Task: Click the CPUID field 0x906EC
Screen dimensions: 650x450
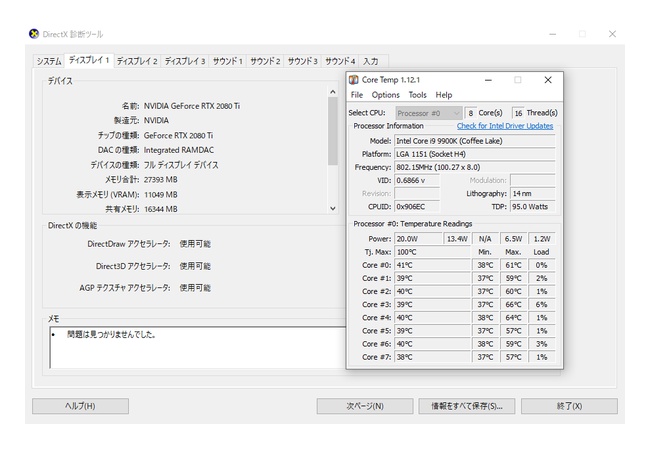Action: tap(417, 207)
